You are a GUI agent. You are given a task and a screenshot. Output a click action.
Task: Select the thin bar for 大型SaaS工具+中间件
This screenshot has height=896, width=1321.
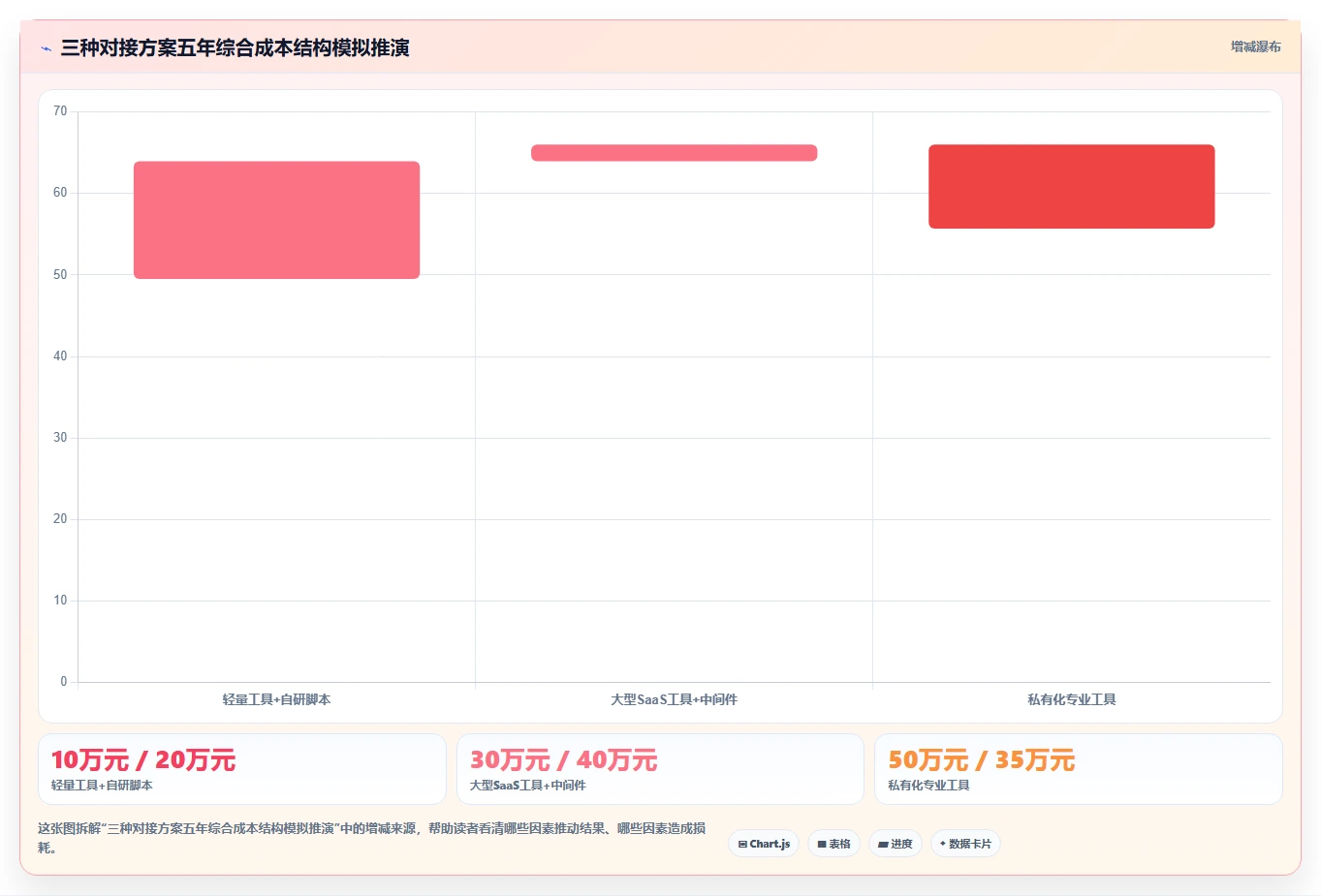674,153
